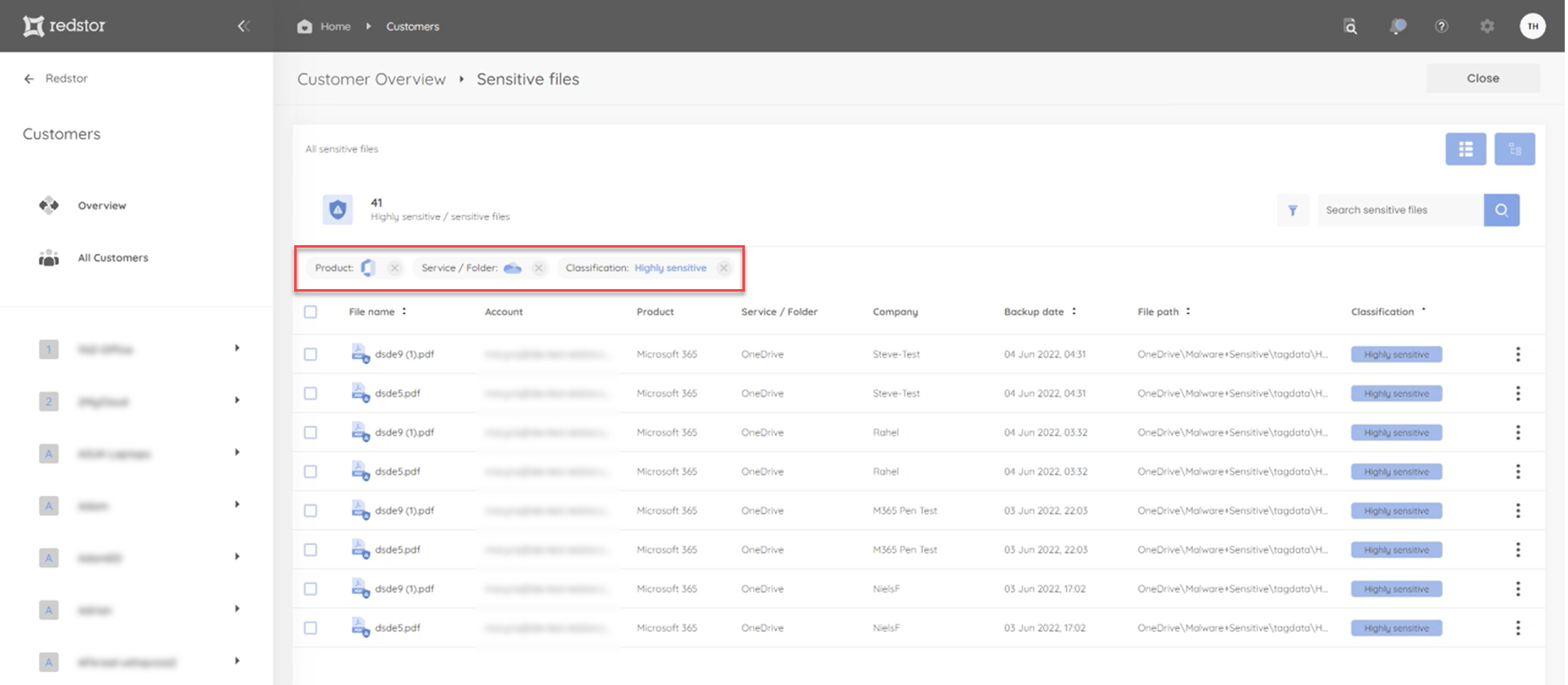Click the magnifier search button
1568x685 pixels.
(x=1501, y=210)
